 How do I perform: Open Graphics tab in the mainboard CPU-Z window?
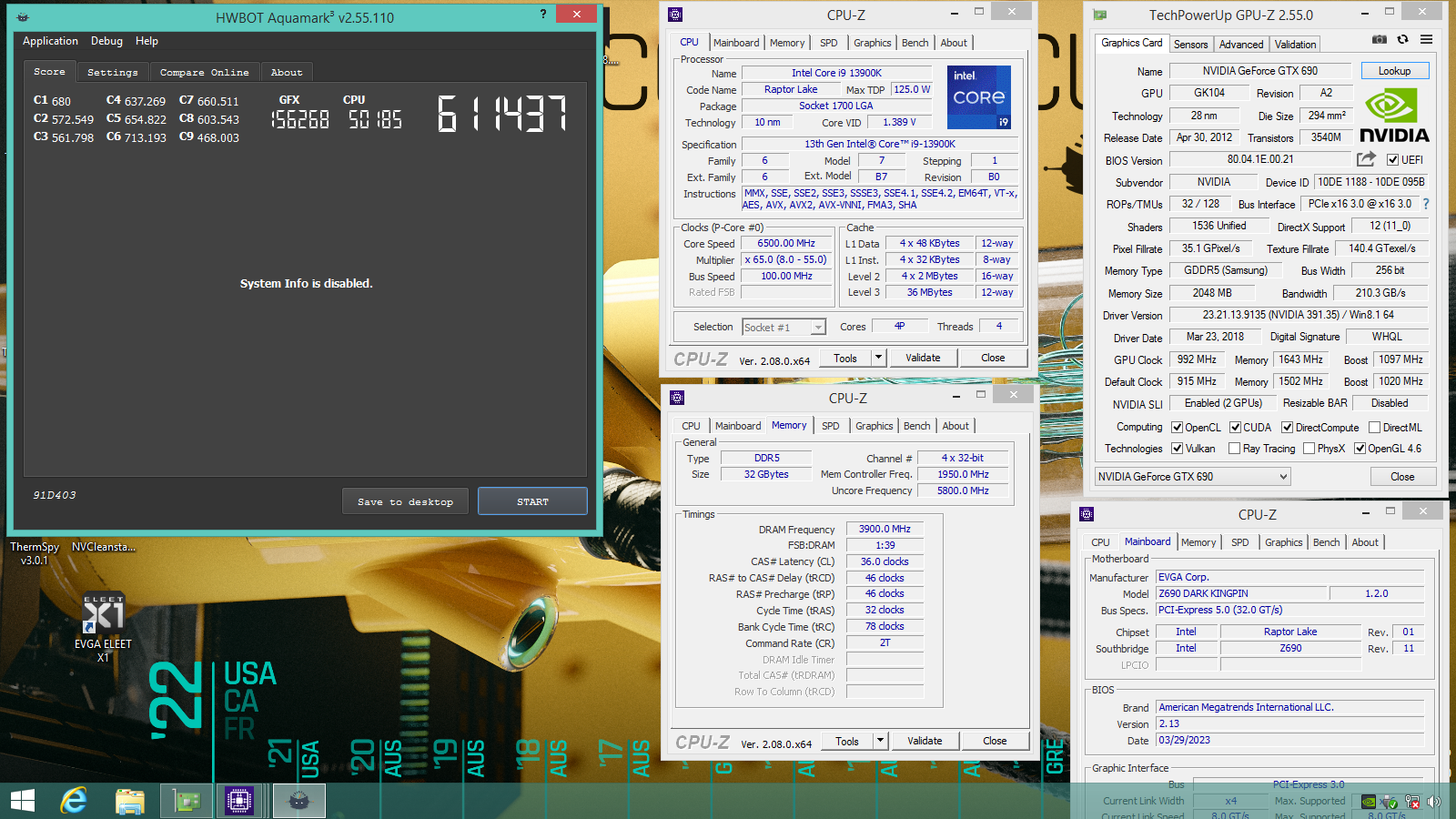coord(1283,542)
